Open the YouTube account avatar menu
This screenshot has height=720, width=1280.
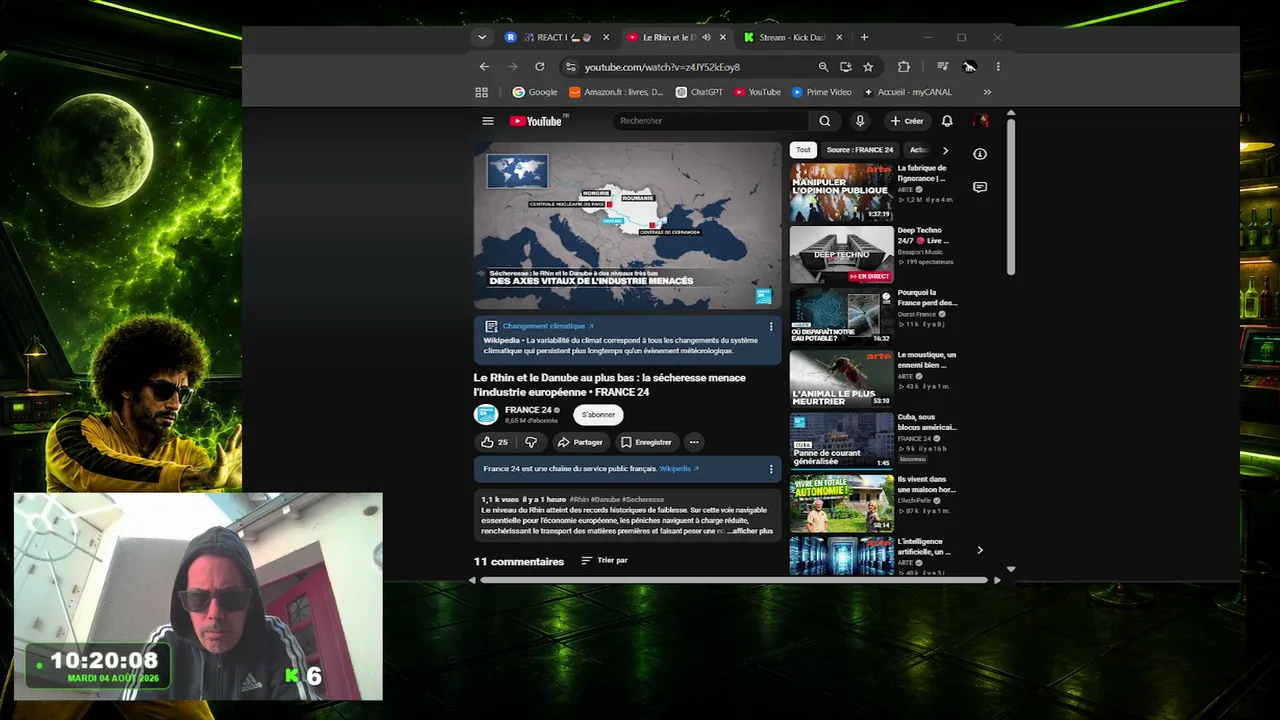click(x=981, y=121)
